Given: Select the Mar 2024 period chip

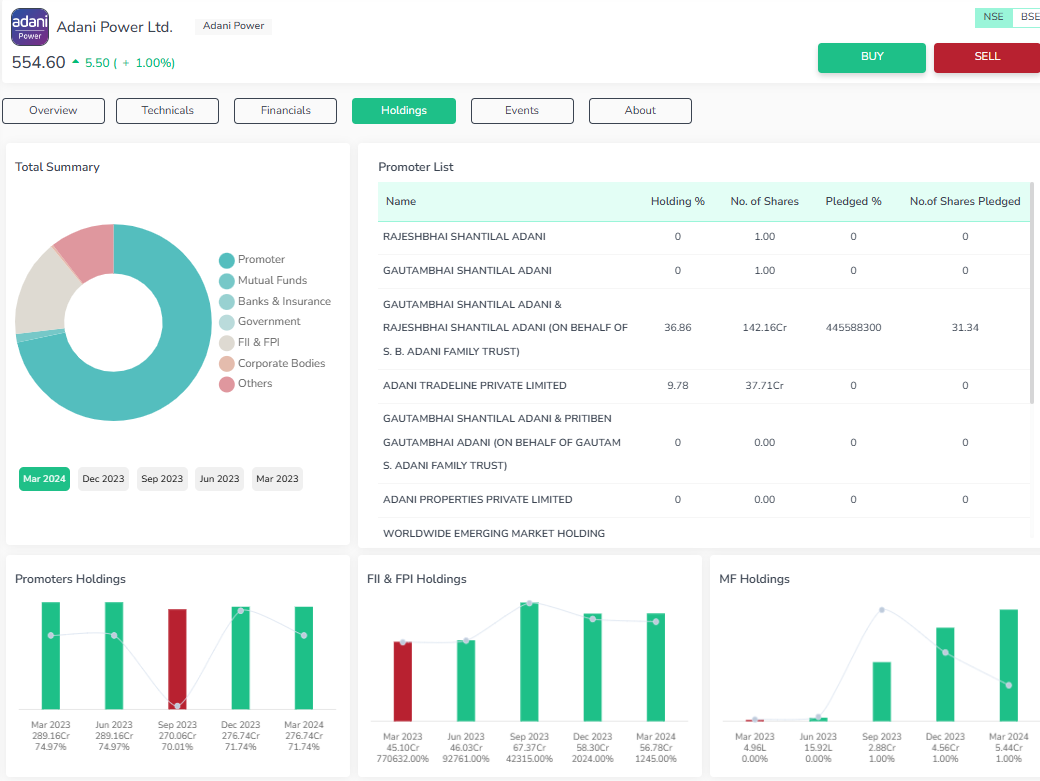Looking at the screenshot, I should 44,479.
